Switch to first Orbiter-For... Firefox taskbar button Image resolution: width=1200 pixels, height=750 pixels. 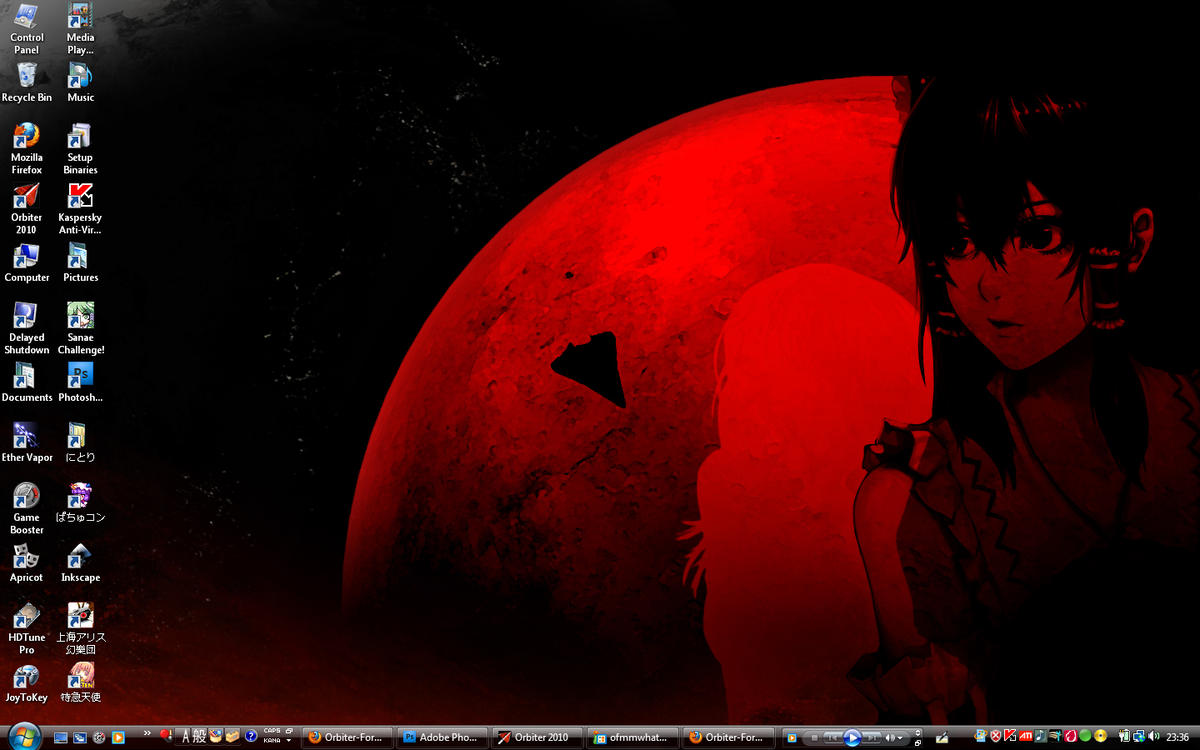(346, 737)
